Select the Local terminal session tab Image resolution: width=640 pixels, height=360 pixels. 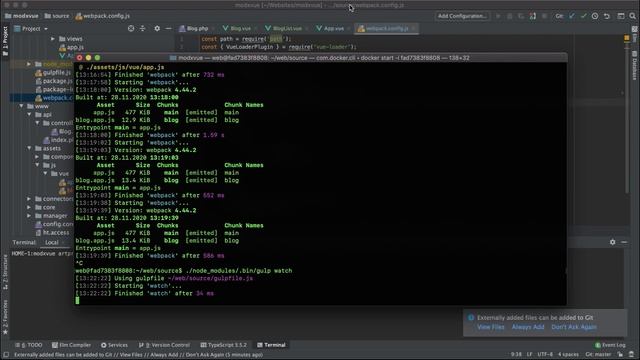52,242
